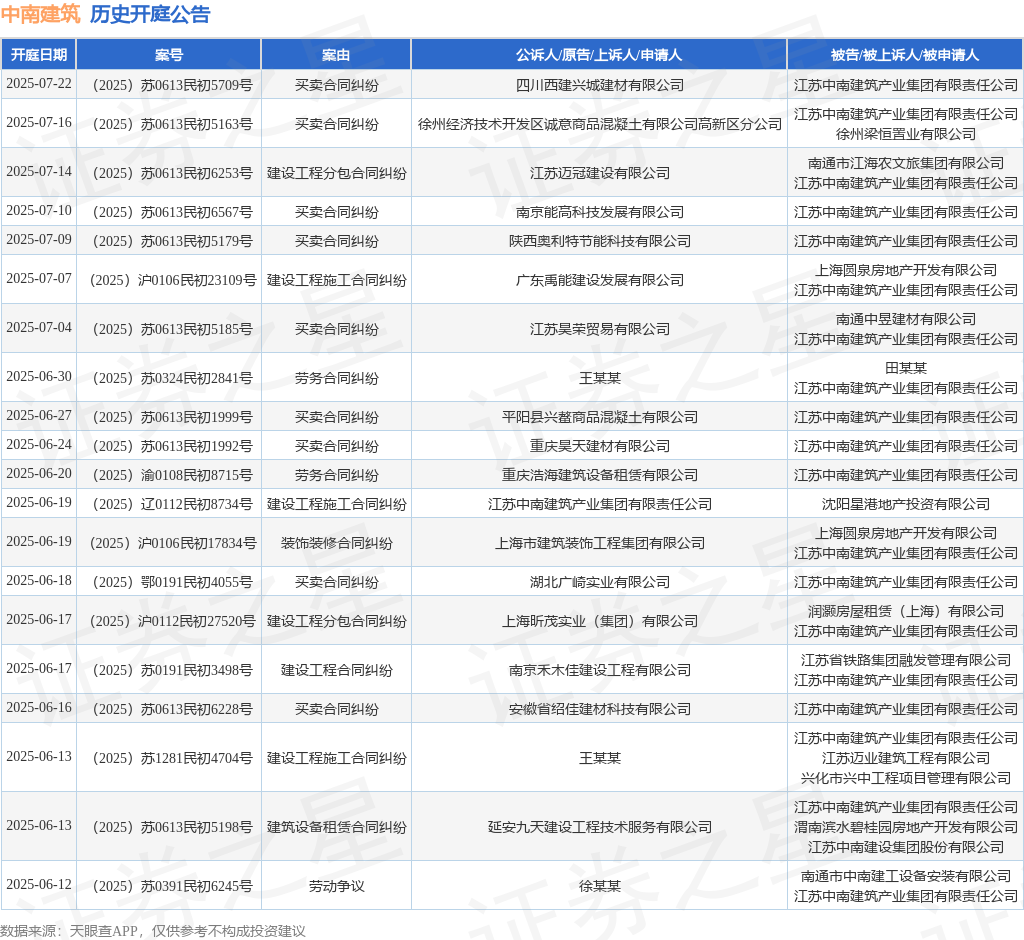Viewport: 1024px width, 940px height.
Task: Select case number (2025)苏0613民初6567号
Action: (x=171, y=212)
